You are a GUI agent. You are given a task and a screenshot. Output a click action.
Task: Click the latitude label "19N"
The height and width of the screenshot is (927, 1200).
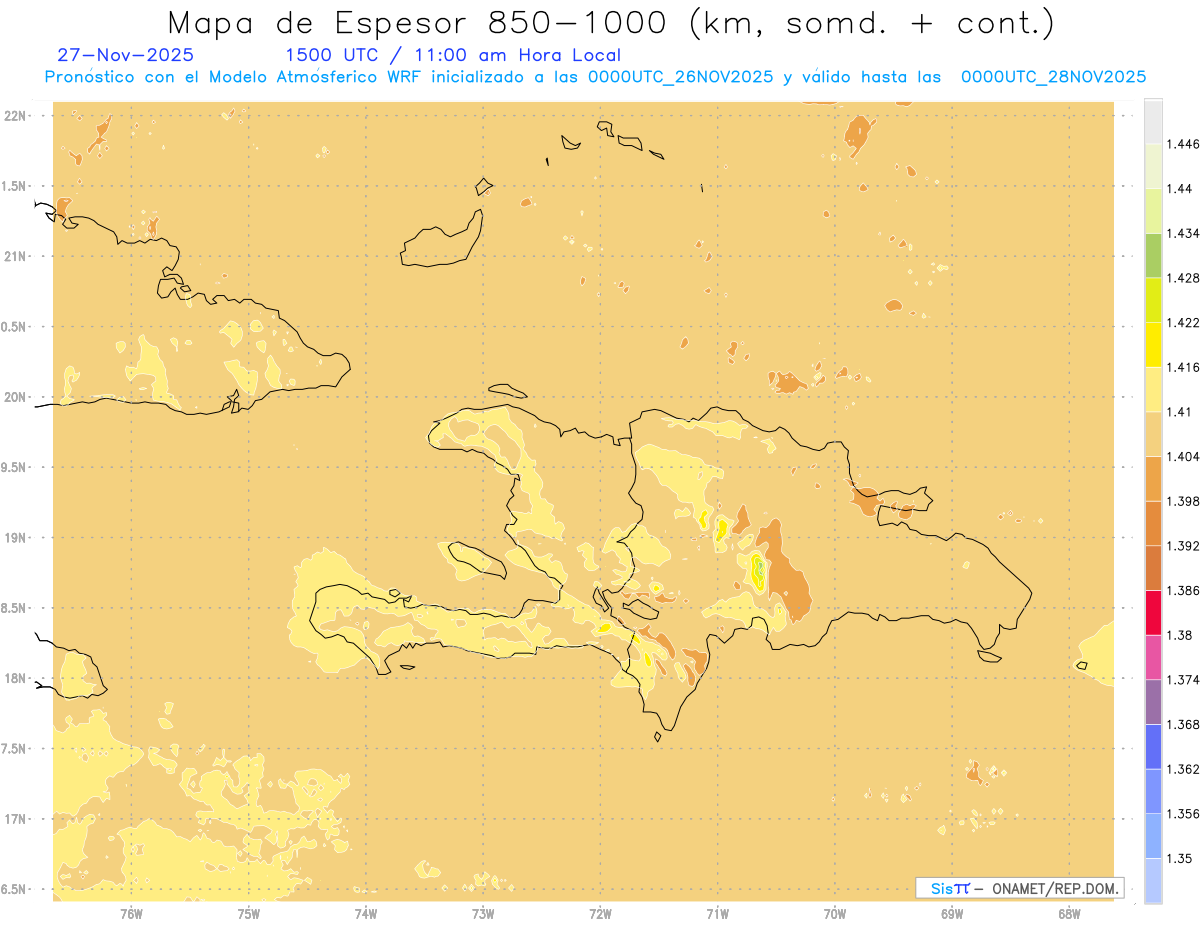pyautogui.click(x=14, y=538)
